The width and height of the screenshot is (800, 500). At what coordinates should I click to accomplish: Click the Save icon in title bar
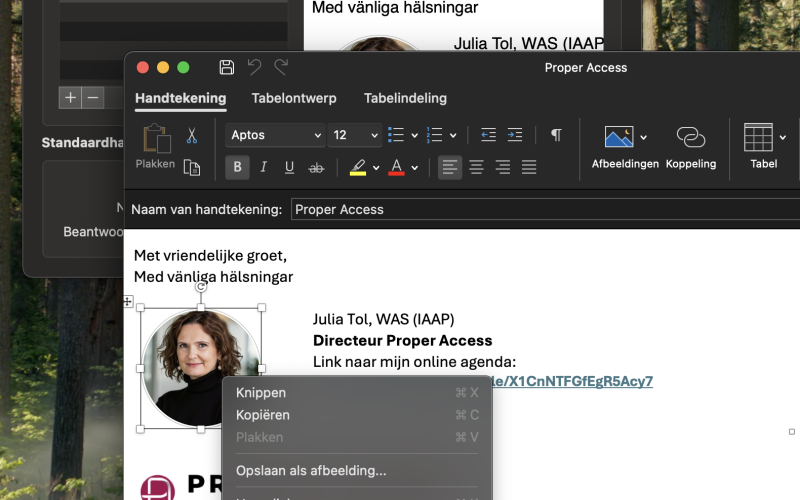tap(227, 67)
